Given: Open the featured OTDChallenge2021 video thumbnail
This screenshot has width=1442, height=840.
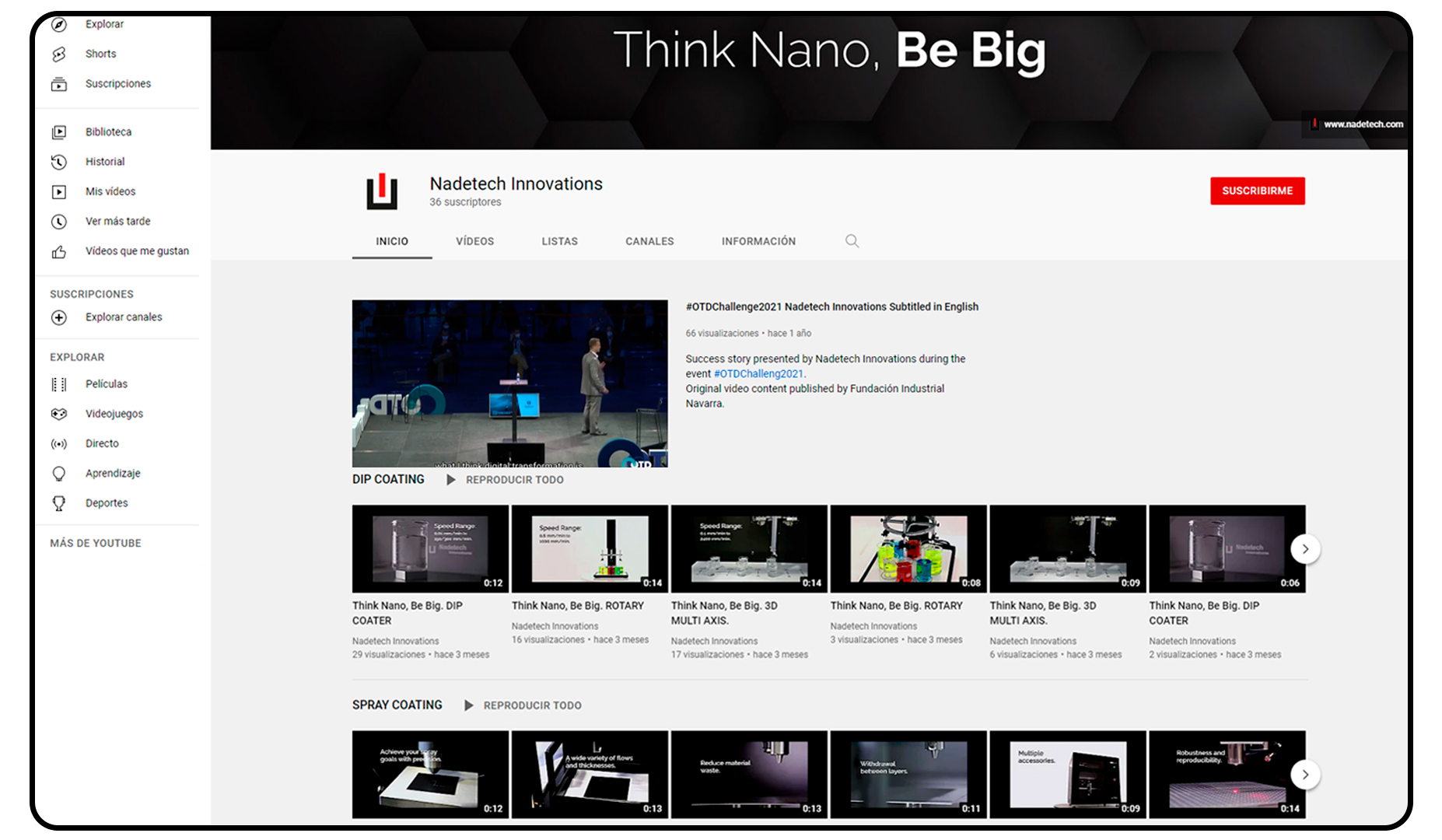Looking at the screenshot, I should tap(509, 383).
